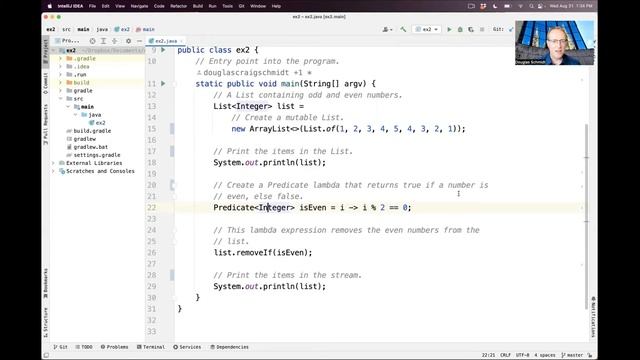Click the master git branch widget

pos(573,355)
